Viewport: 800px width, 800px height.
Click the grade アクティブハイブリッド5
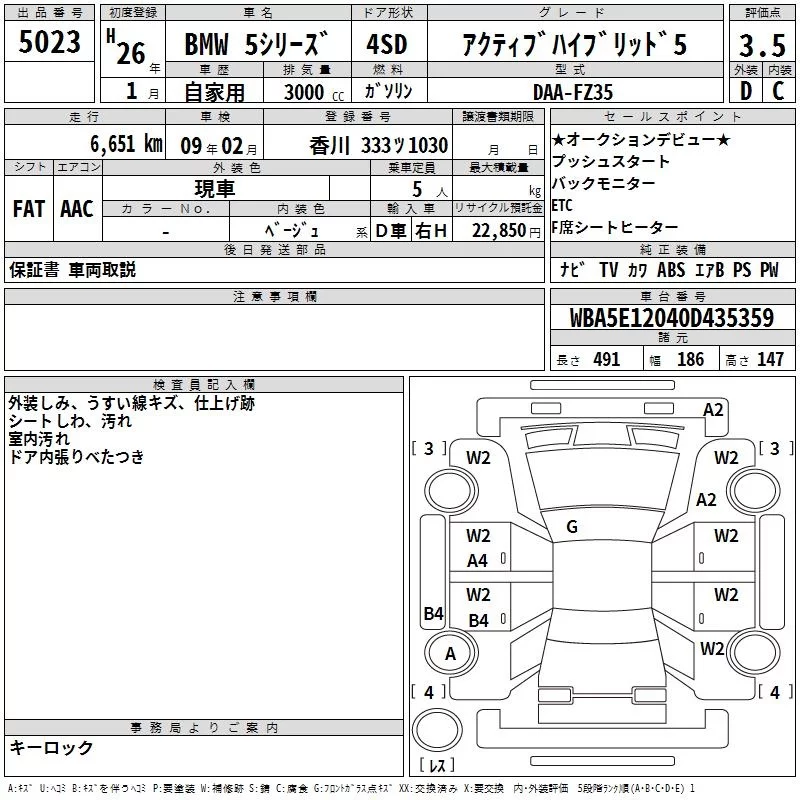[x=574, y=44]
